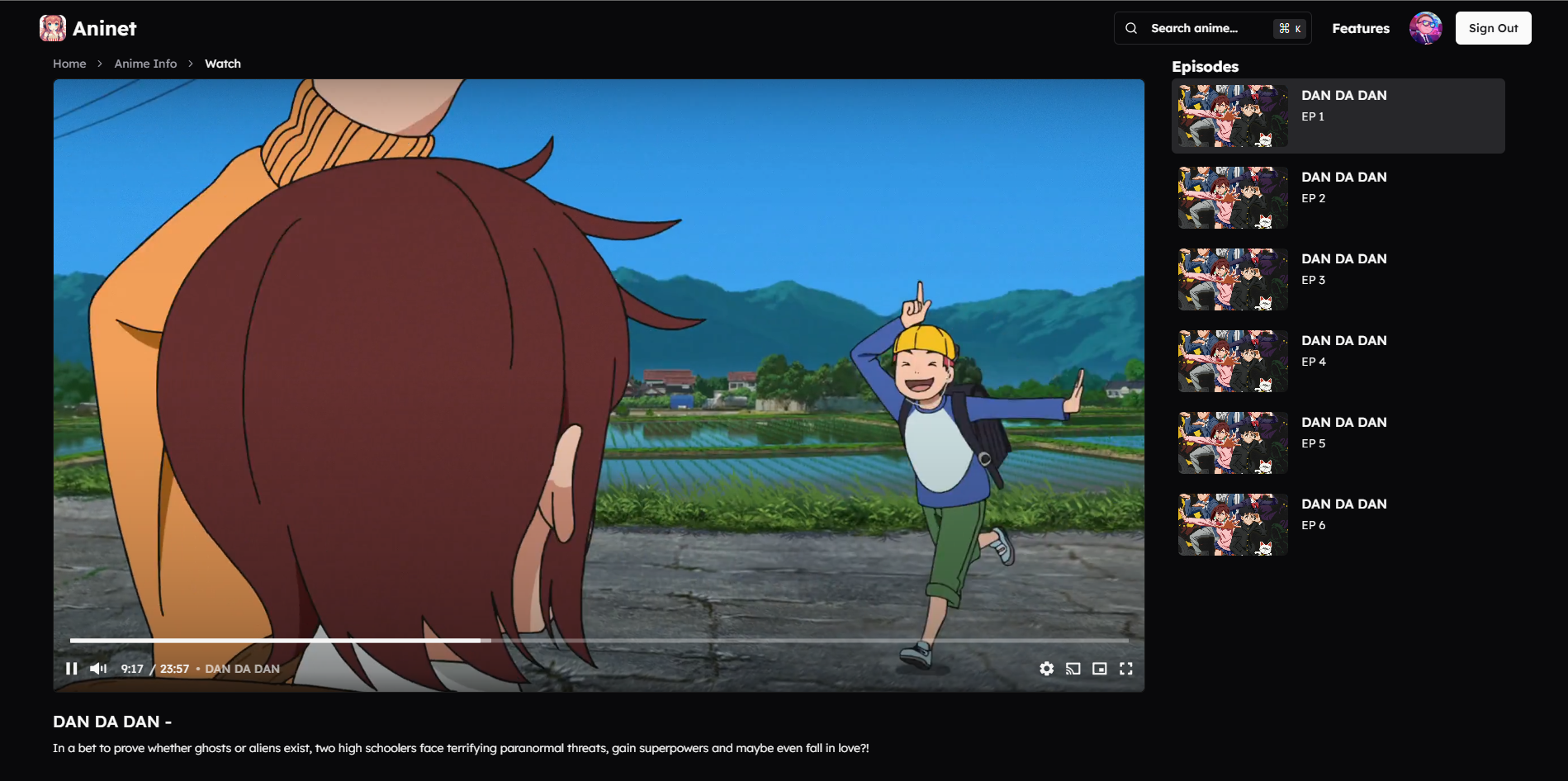Select DAN DA DAN title for EP 5

(1344, 422)
